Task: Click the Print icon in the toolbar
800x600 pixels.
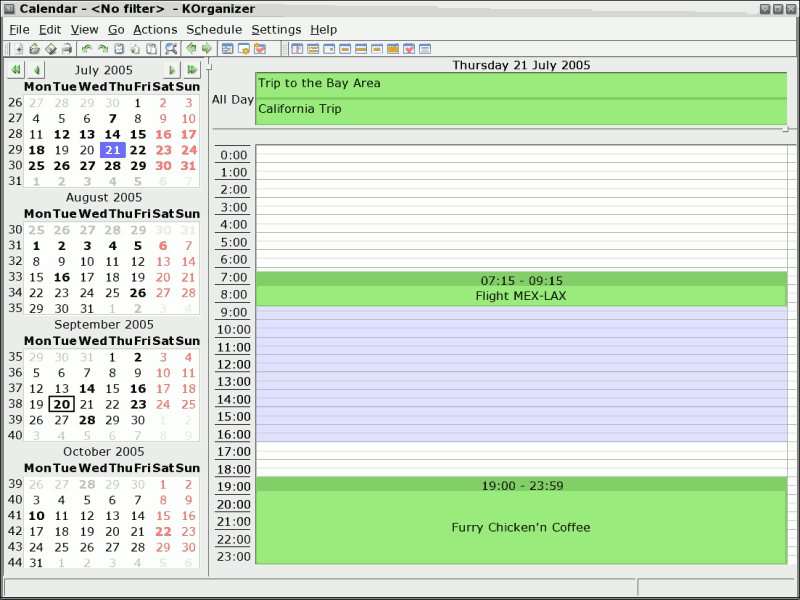Action: (x=67, y=48)
